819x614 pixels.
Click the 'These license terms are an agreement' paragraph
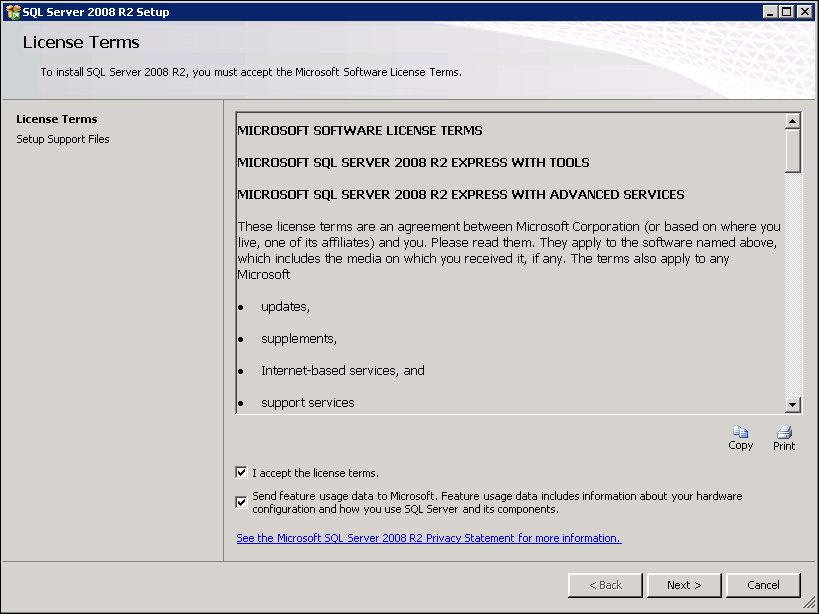pos(509,250)
